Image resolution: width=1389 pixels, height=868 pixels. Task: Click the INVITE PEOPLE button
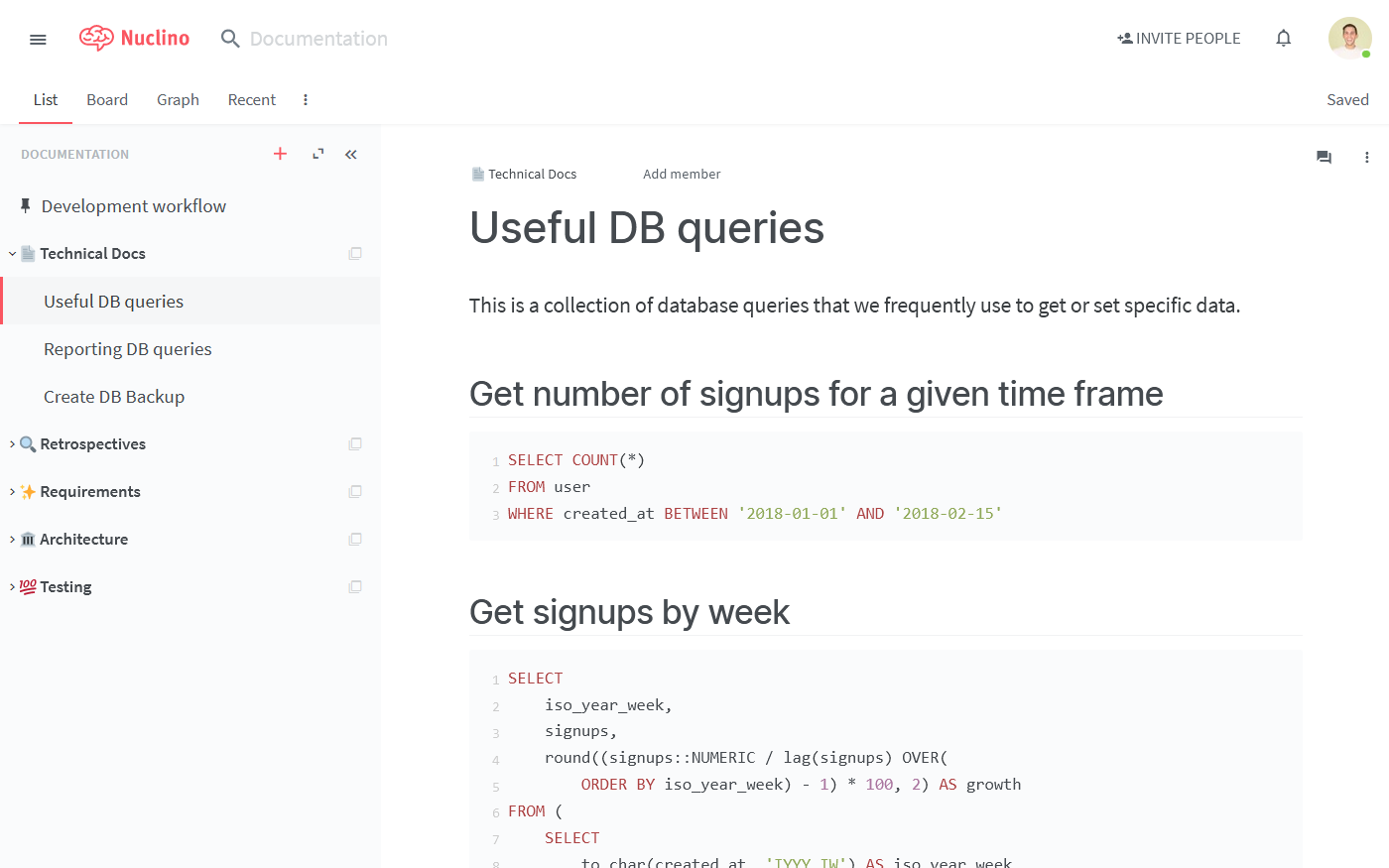pos(1179,38)
